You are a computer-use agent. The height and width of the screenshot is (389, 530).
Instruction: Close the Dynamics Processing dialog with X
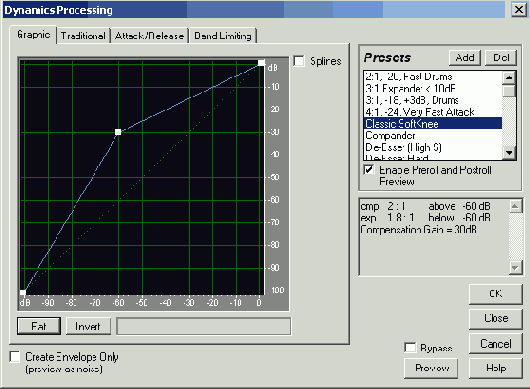click(519, 9)
